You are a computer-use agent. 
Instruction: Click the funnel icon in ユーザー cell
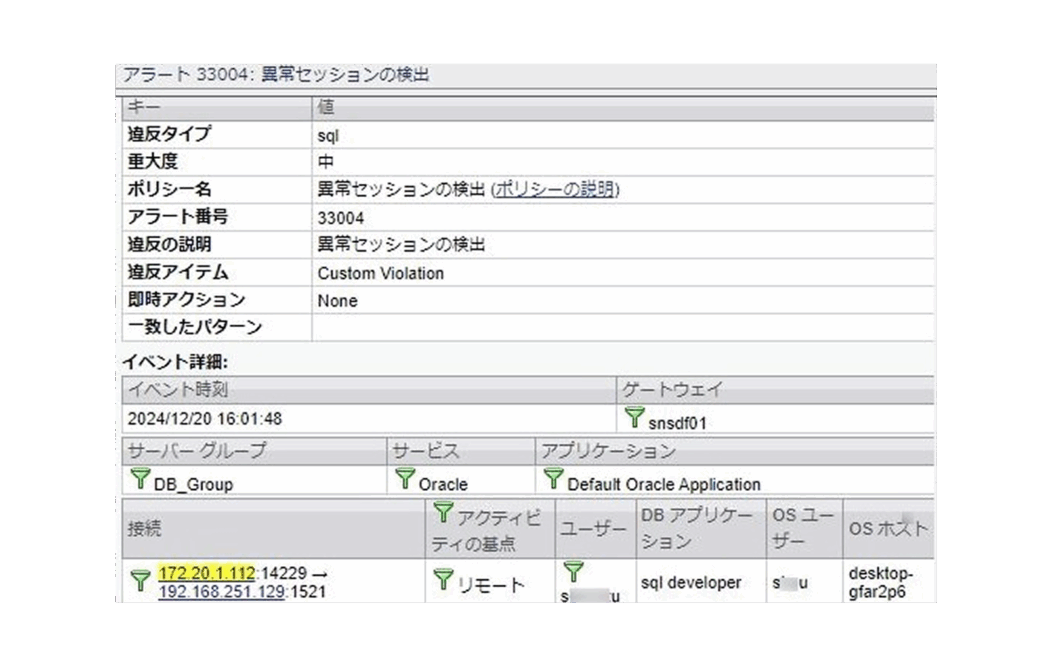coord(573,573)
